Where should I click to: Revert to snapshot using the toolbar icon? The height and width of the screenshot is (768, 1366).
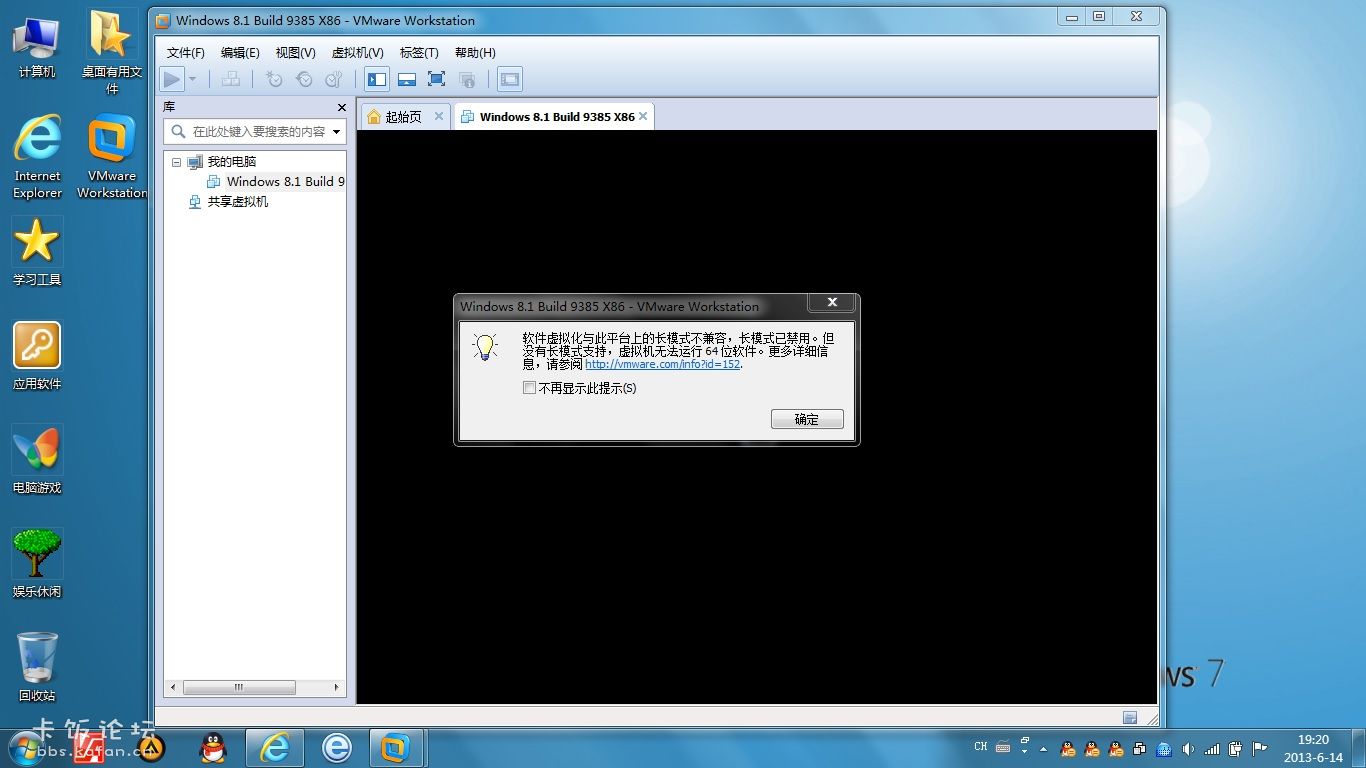click(x=304, y=79)
